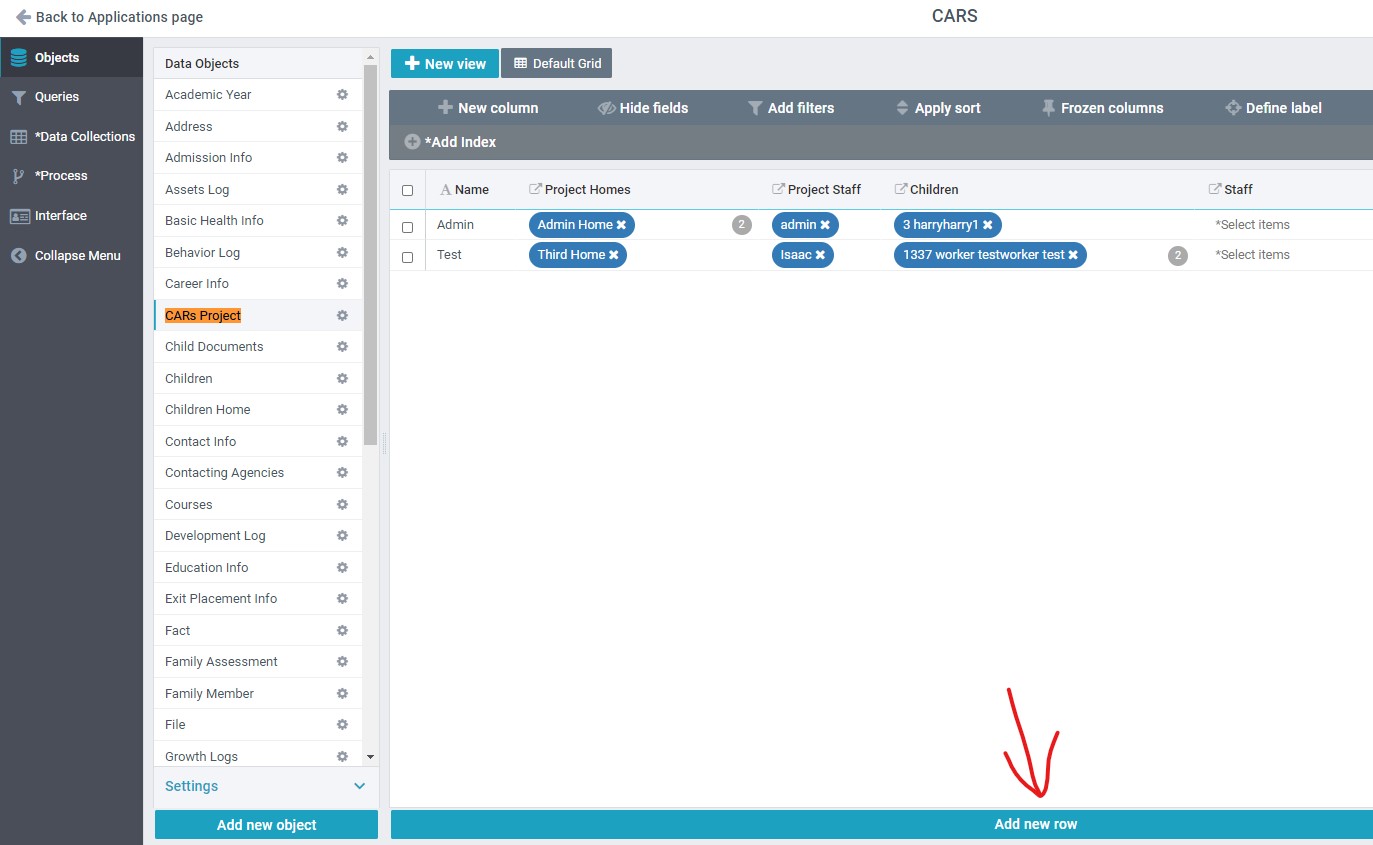Open Staff select items for Admin row

[1252, 225]
